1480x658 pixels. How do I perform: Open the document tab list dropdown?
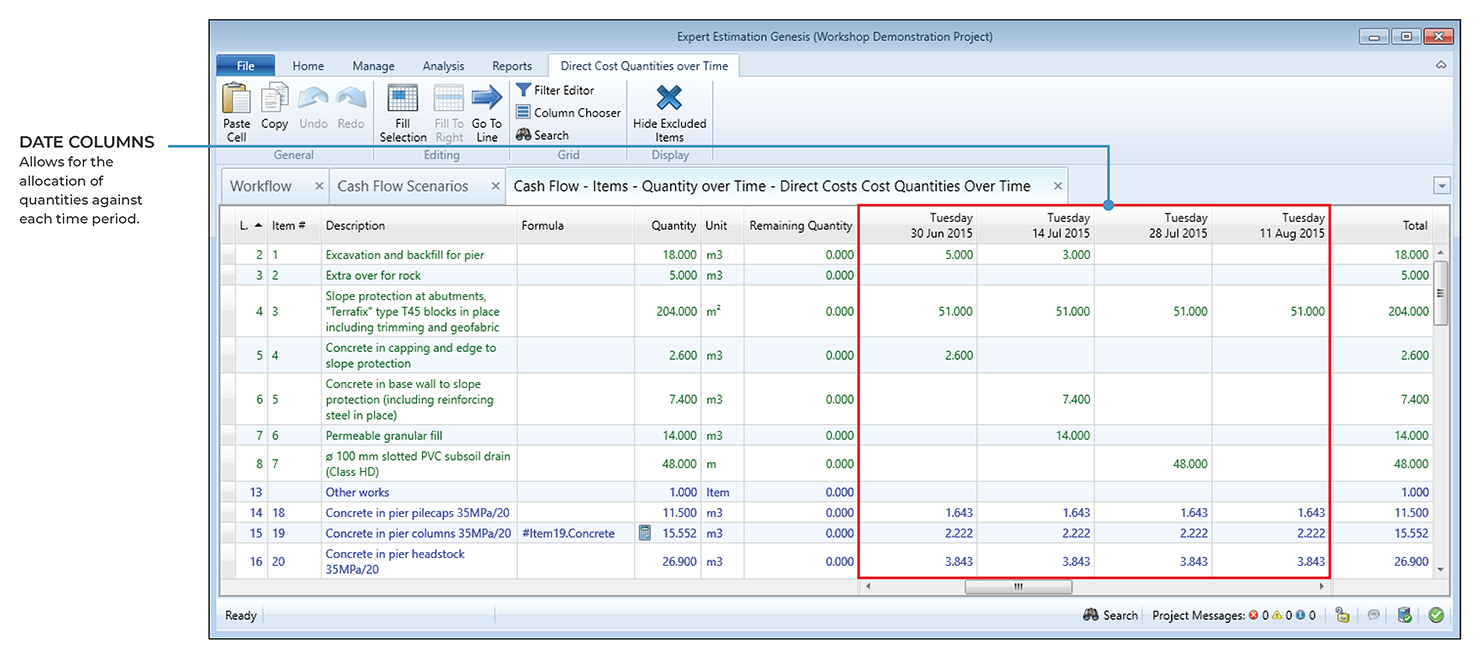[1441, 186]
